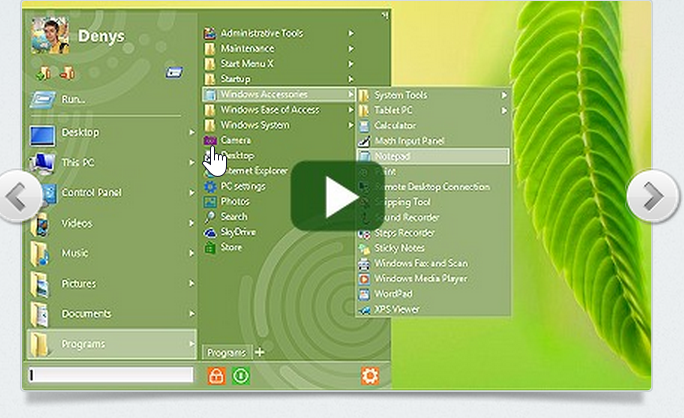The image size is (684, 418).
Task: Expand System Tools submenu arrow
Action: point(504,95)
